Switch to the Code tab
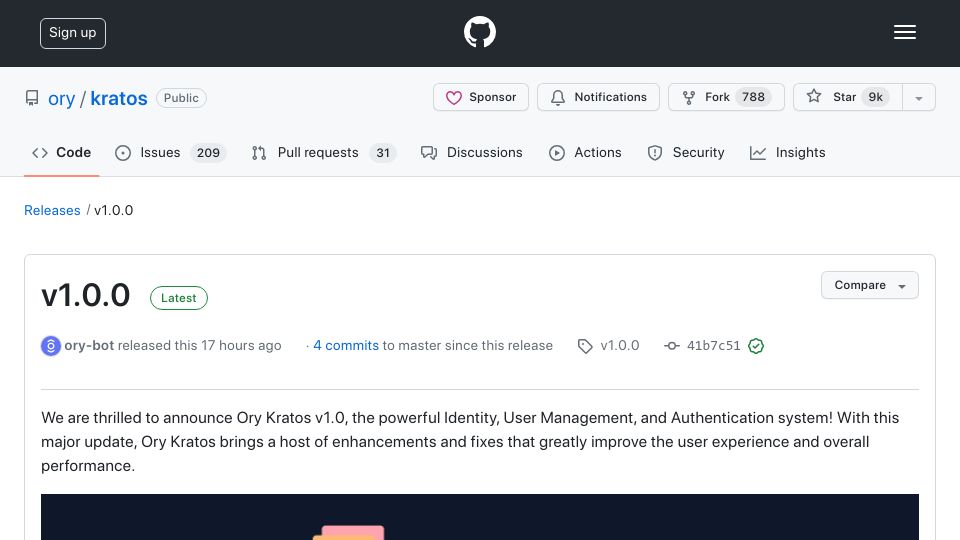960x540 pixels. 61,152
